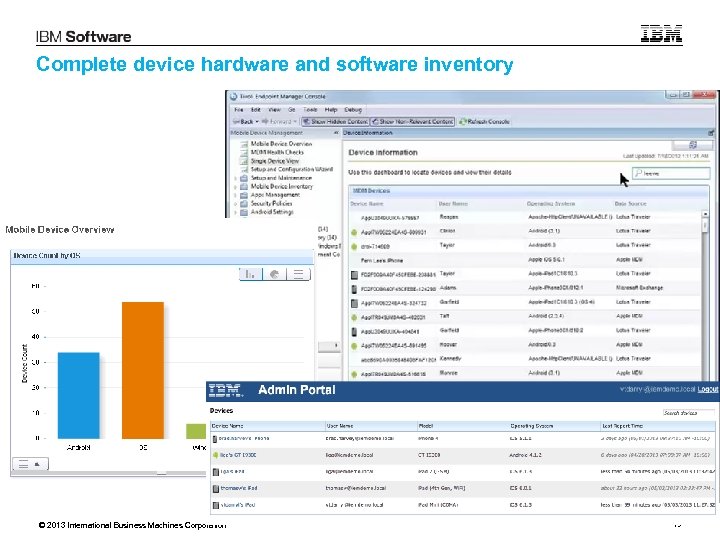The height and width of the screenshot is (540, 720).
Task: Click tablet icon on first Taylor iPad row
Action: point(354,275)
